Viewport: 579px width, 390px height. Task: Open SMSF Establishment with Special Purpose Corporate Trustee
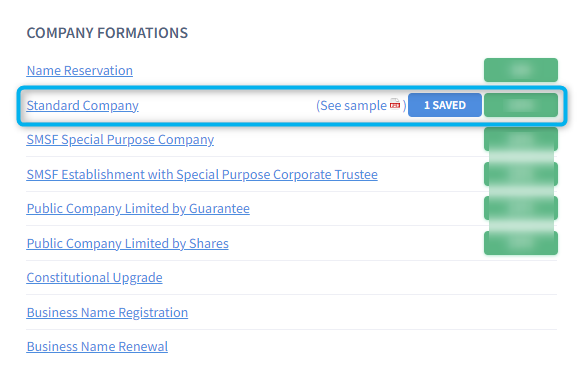tap(202, 174)
